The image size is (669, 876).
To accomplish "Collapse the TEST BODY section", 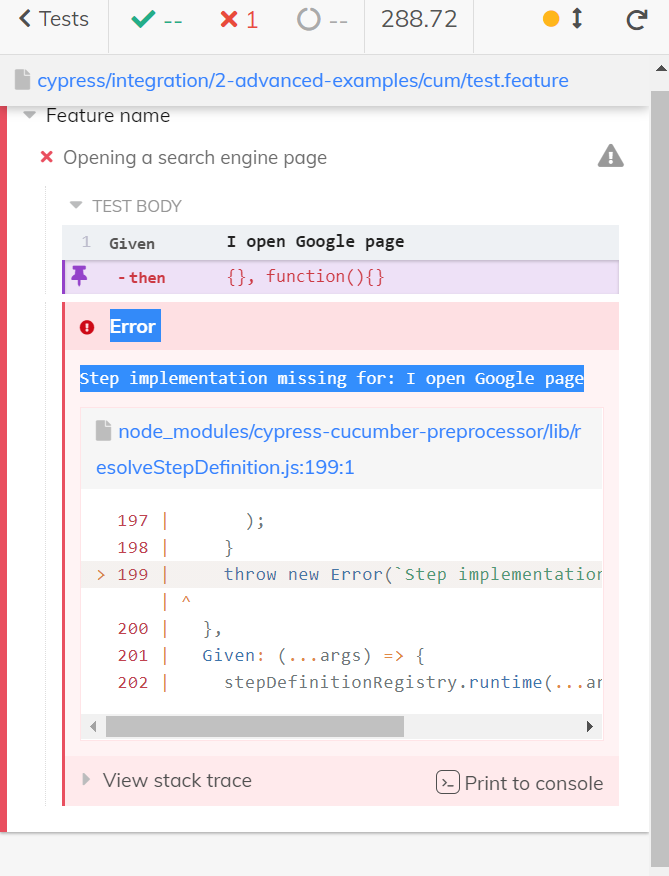I will [75, 206].
